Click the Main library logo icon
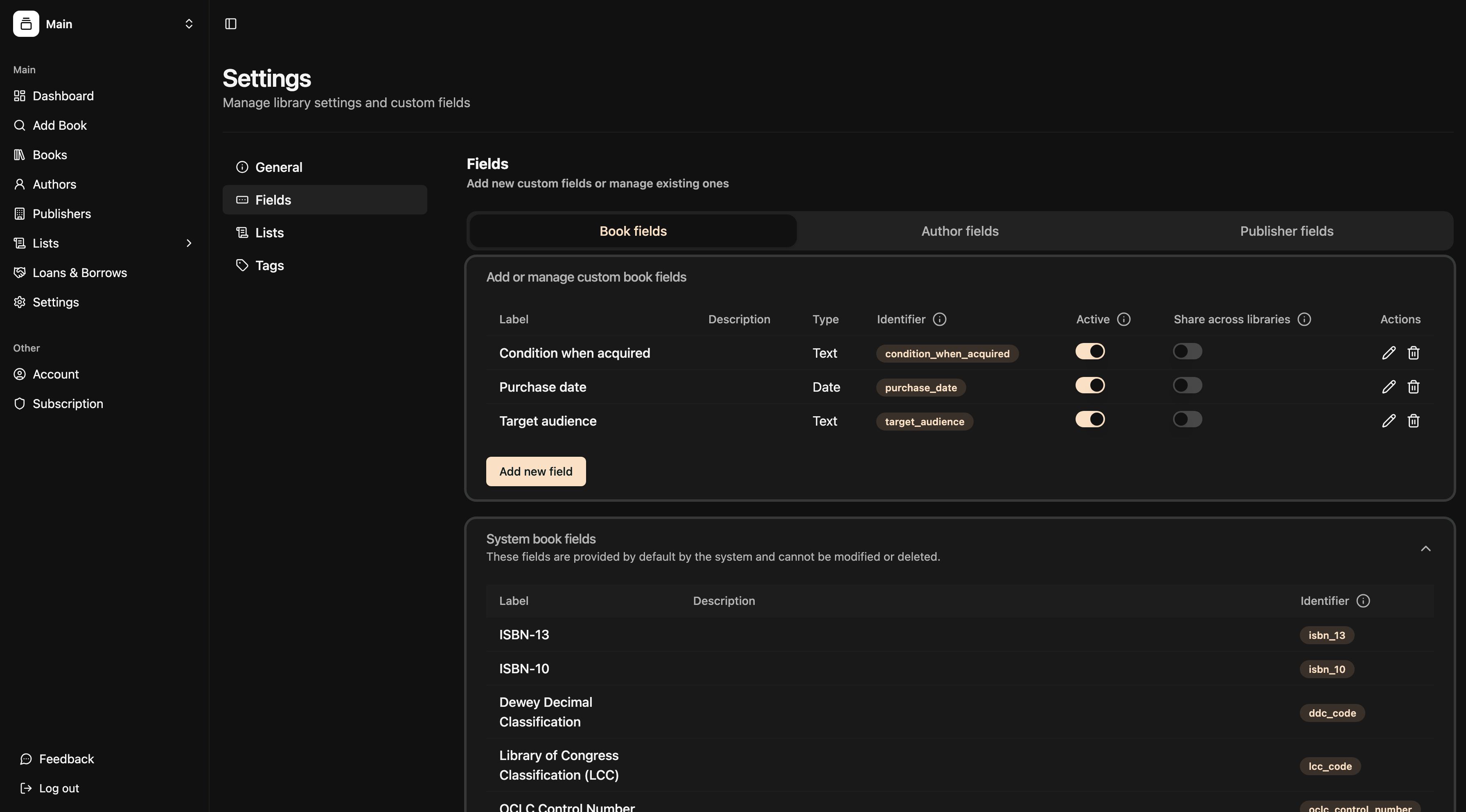Viewport: 1466px width, 812px height. [26, 24]
